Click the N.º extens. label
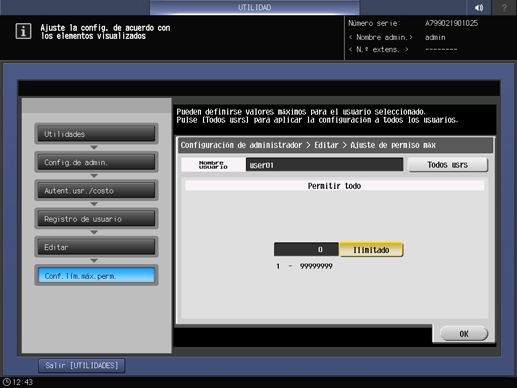Viewport: 517px width, 388px height. (378, 50)
